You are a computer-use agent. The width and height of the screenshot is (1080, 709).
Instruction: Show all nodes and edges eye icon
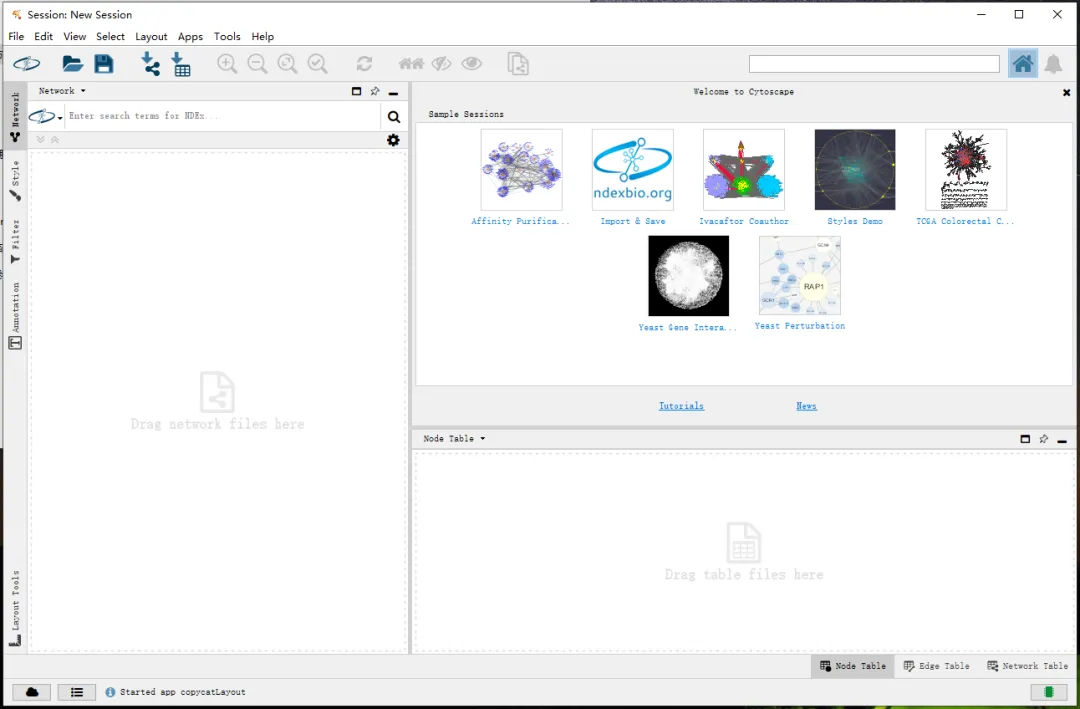tap(472, 64)
